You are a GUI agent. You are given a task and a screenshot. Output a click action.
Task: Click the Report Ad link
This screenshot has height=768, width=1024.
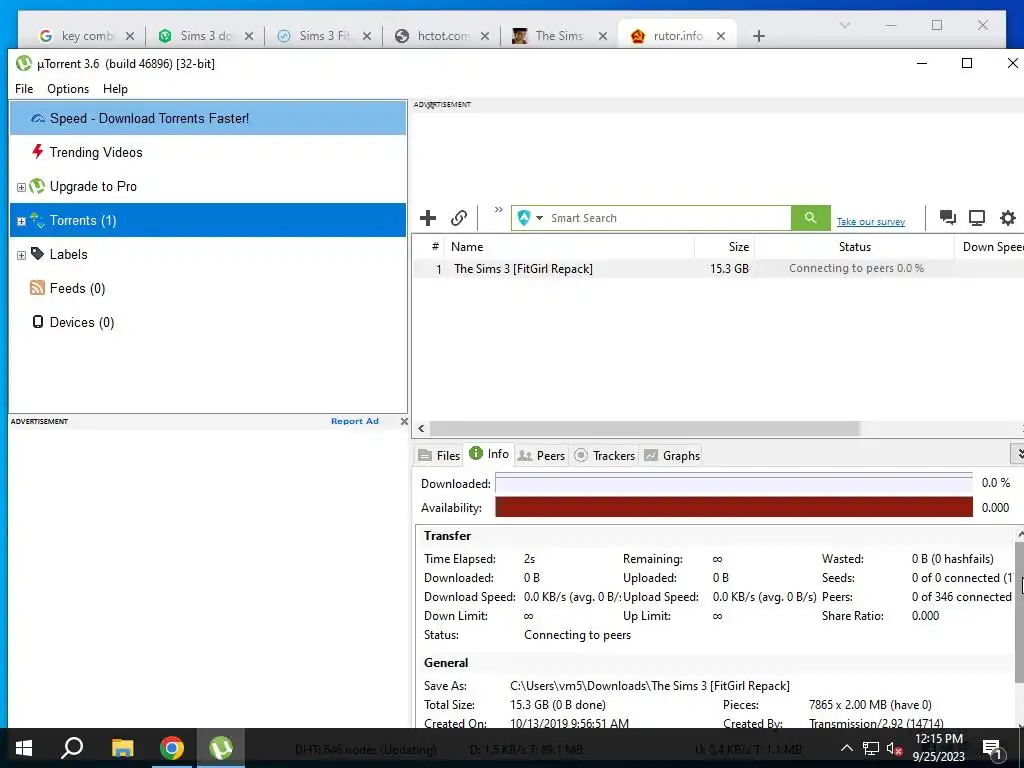point(355,421)
